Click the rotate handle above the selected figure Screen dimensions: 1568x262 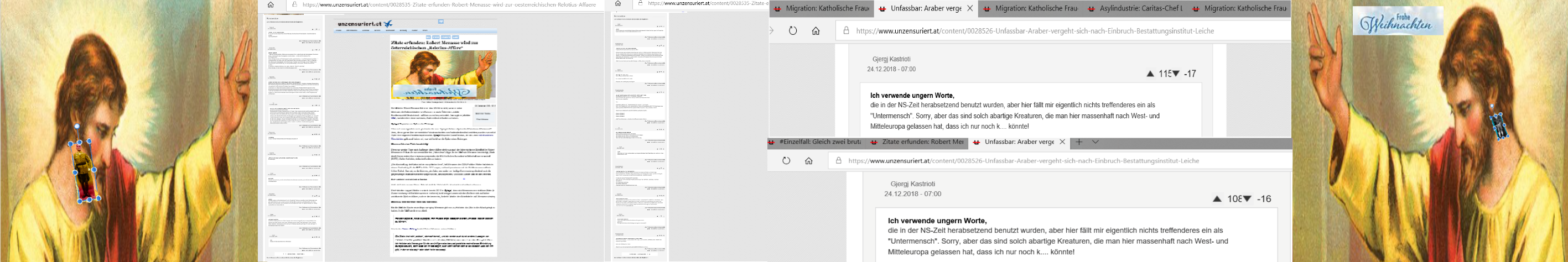[x=77, y=127]
